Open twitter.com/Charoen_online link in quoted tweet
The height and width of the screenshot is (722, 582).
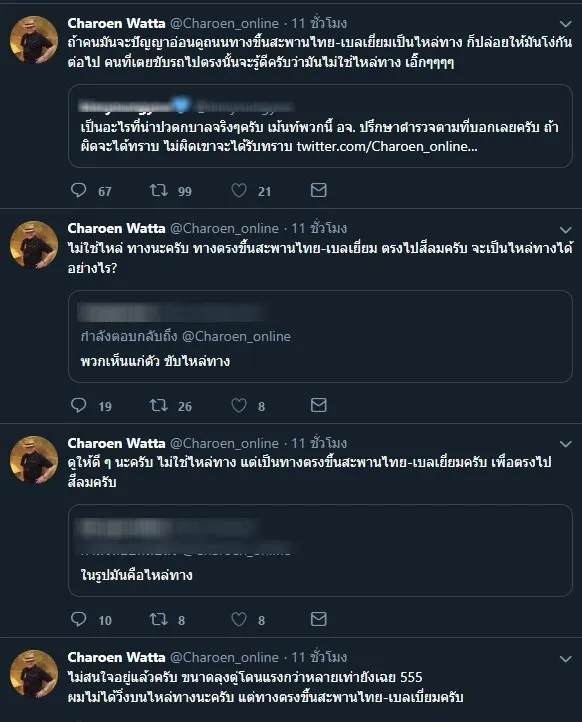[x=387, y=146]
